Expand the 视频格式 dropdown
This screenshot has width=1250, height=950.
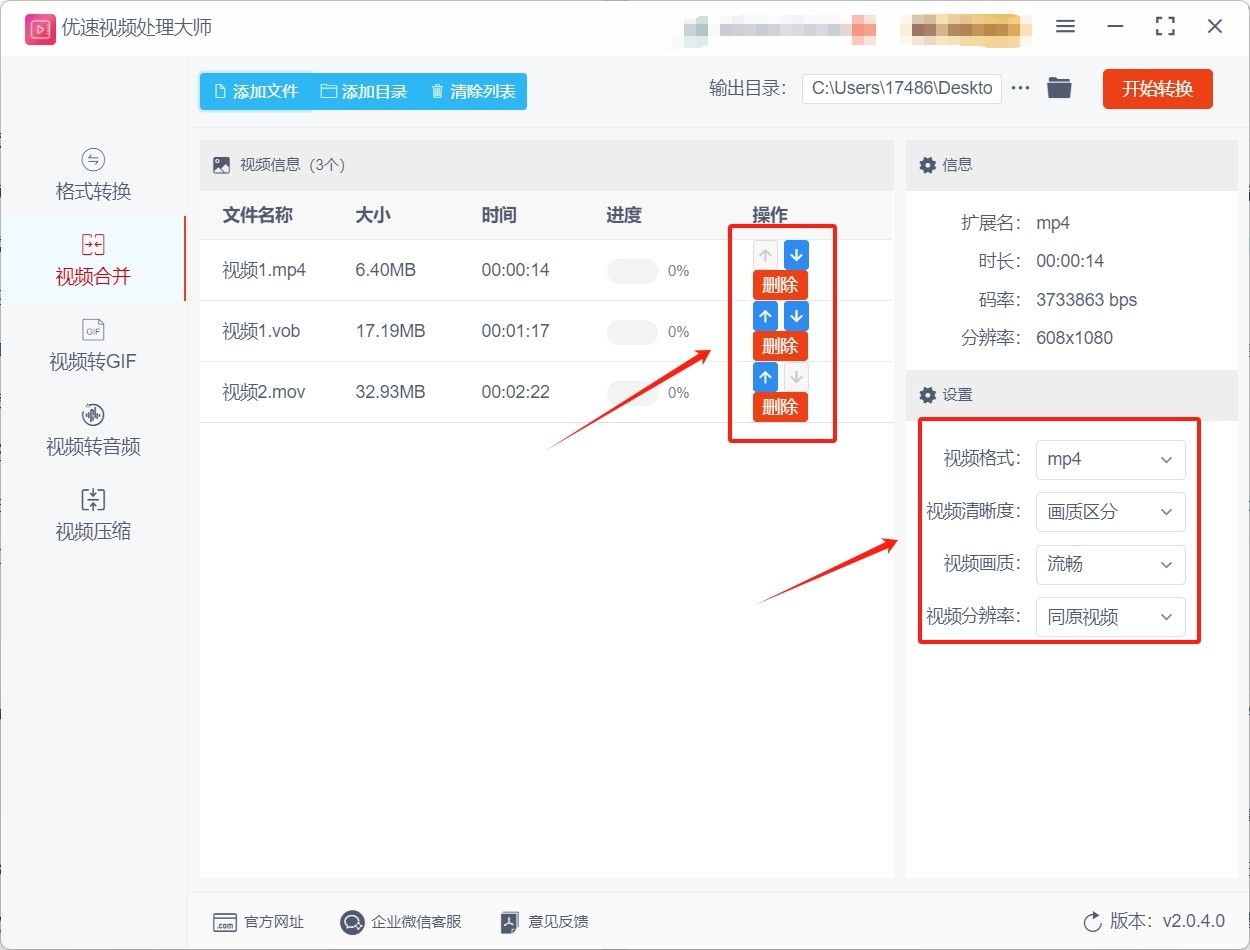[1110, 460]
